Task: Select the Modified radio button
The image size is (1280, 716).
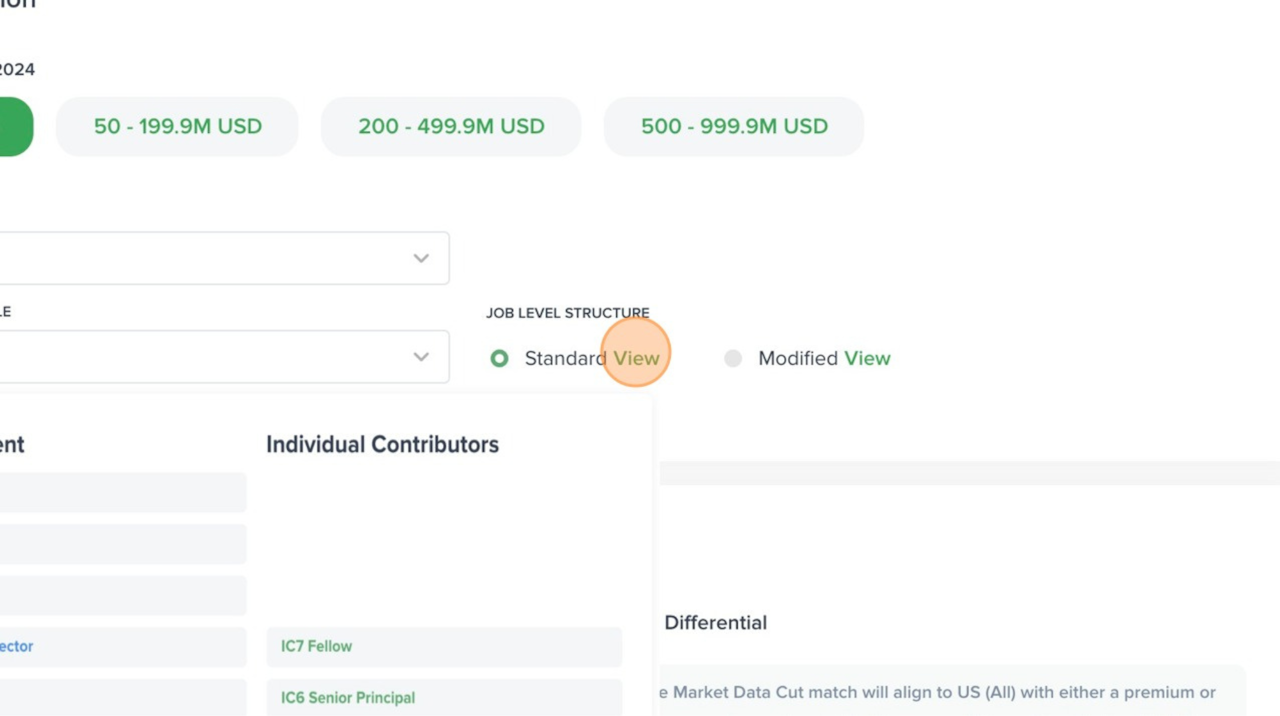Action: point(733,358)
